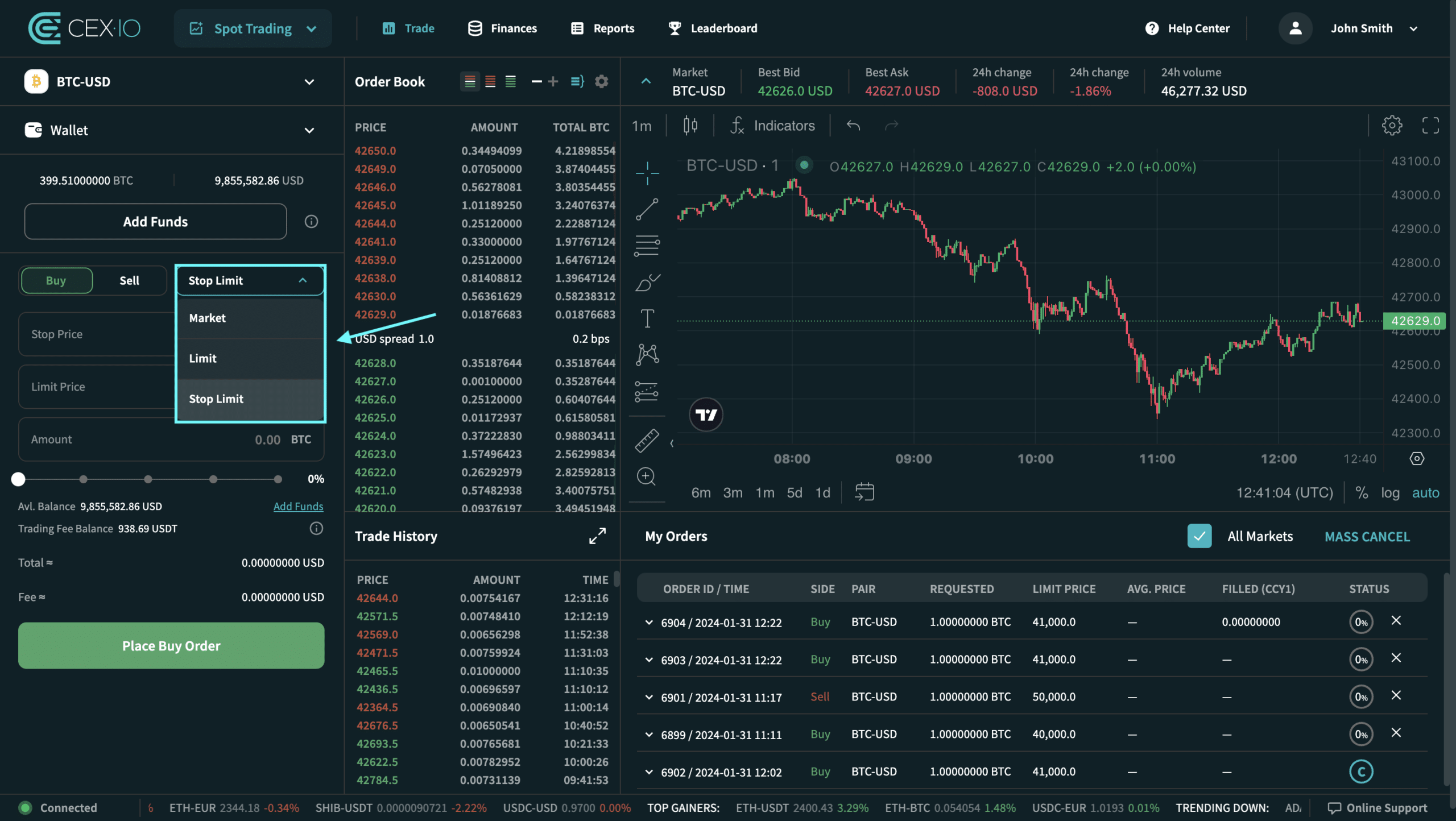Toggle auto scale on chart

pyautogui.click(x=1425, y=492)
